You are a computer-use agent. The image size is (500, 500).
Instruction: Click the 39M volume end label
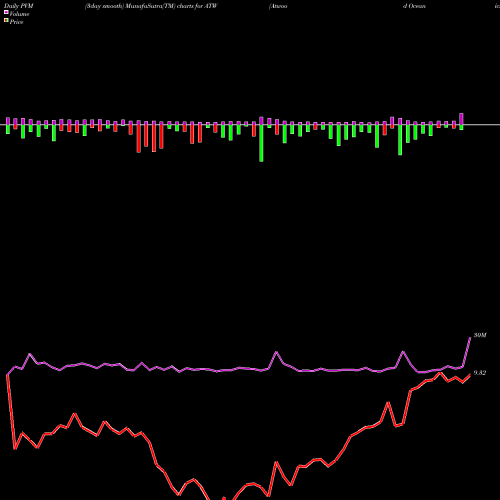pos(480,335)
